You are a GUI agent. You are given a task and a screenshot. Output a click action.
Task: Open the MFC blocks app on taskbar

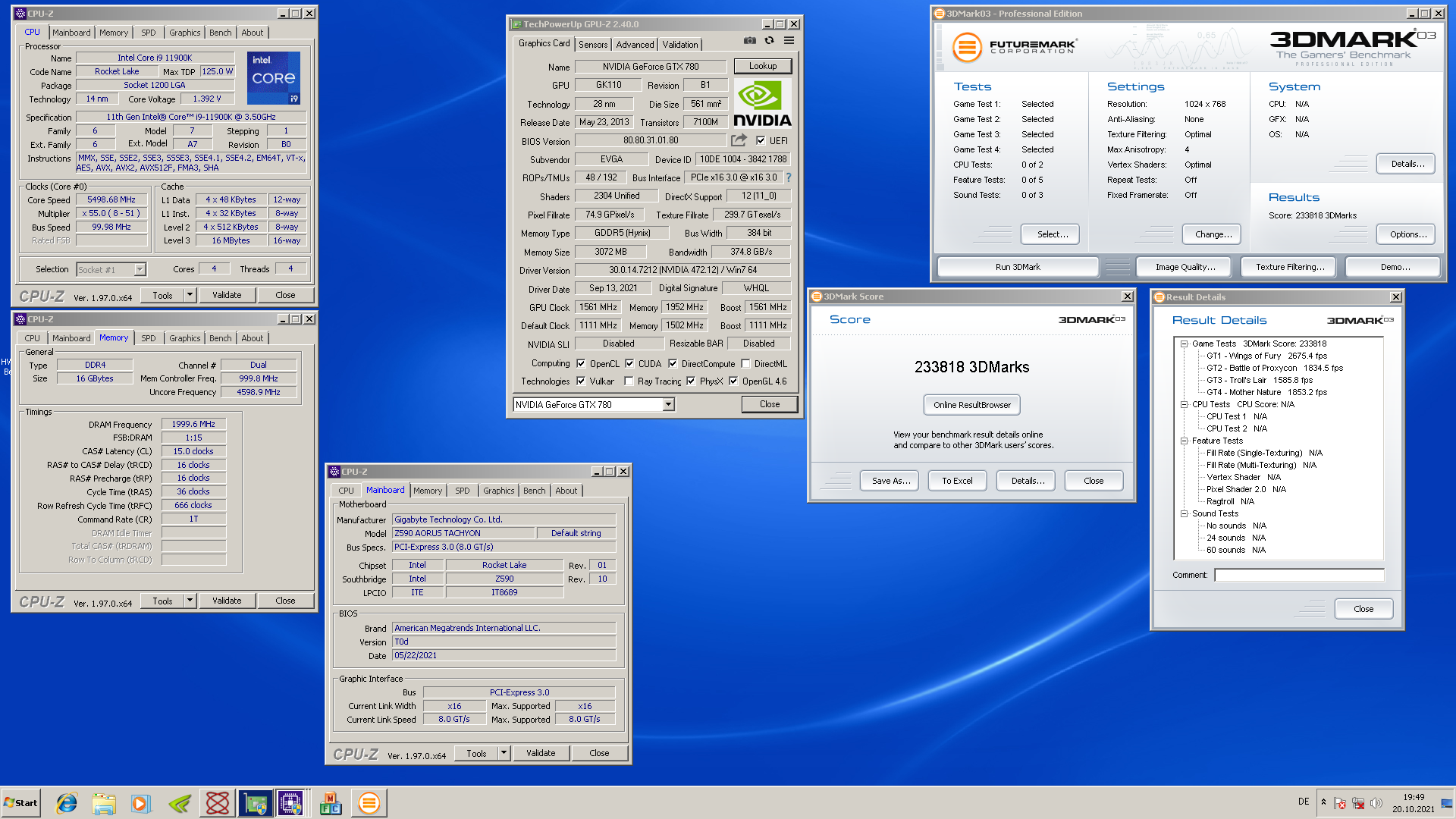[x=331, y=803]
